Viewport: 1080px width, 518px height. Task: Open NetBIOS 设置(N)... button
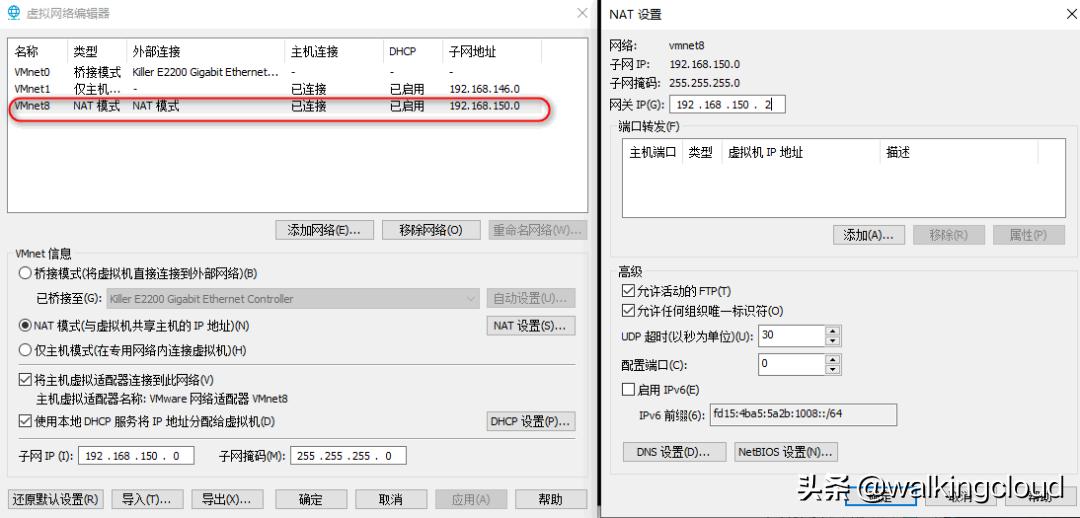(x=786, y=452)
